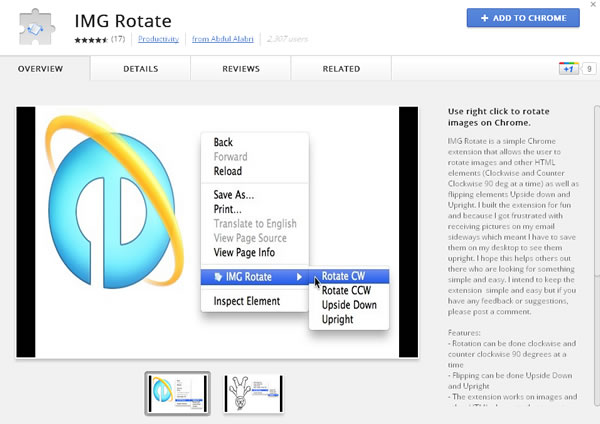Switch to the Details tab

coord(140,69)
